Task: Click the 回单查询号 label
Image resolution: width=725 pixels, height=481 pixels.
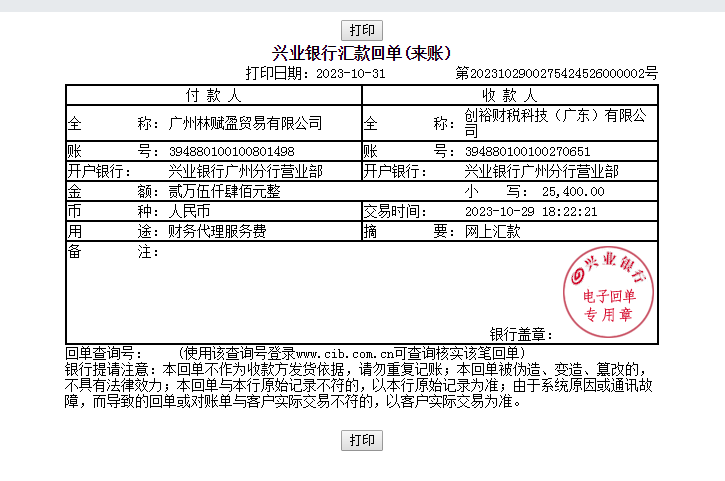Action: point(103,353)
